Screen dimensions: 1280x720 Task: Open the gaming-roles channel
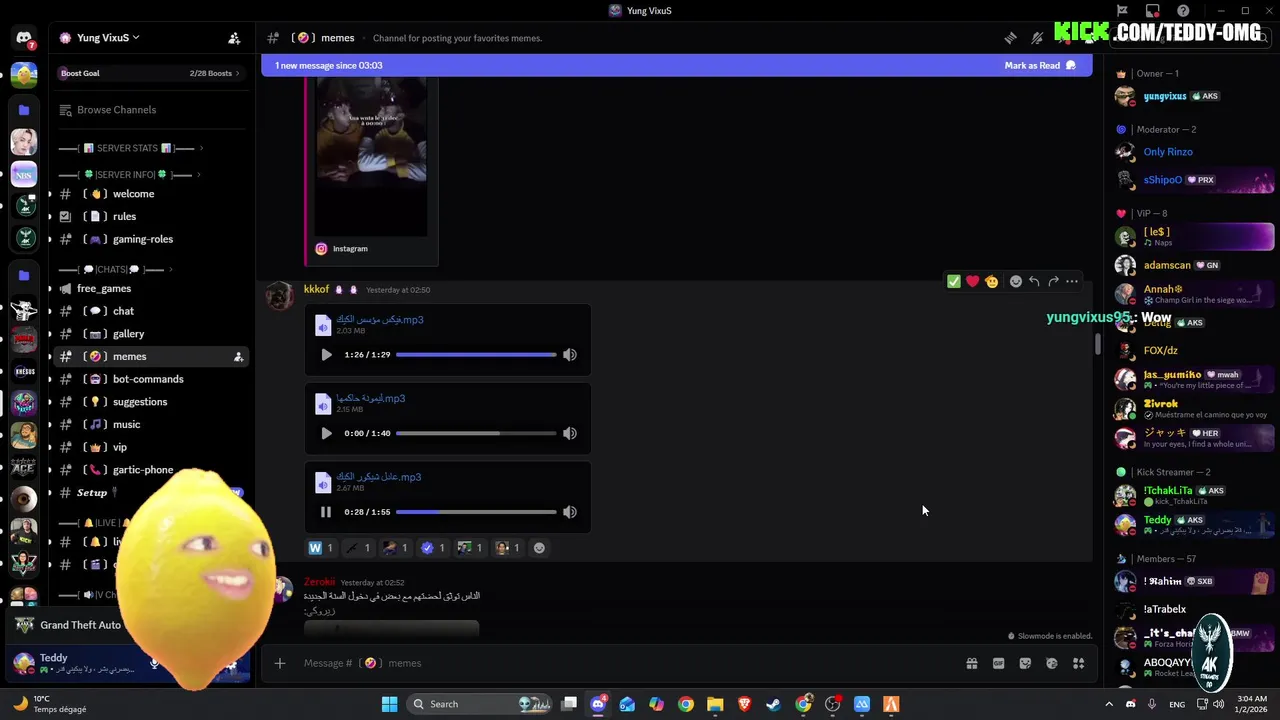pyautogui.click(x=150, y=239)
